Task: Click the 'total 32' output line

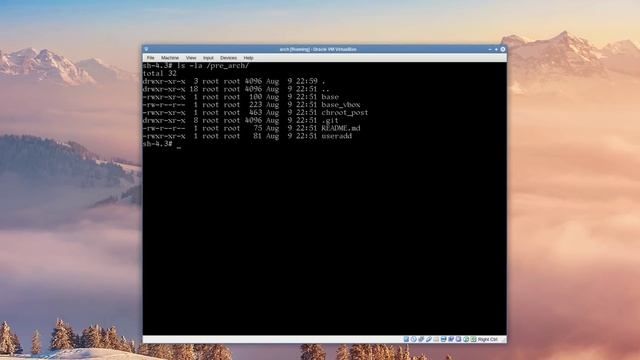Action: point(160,73)
